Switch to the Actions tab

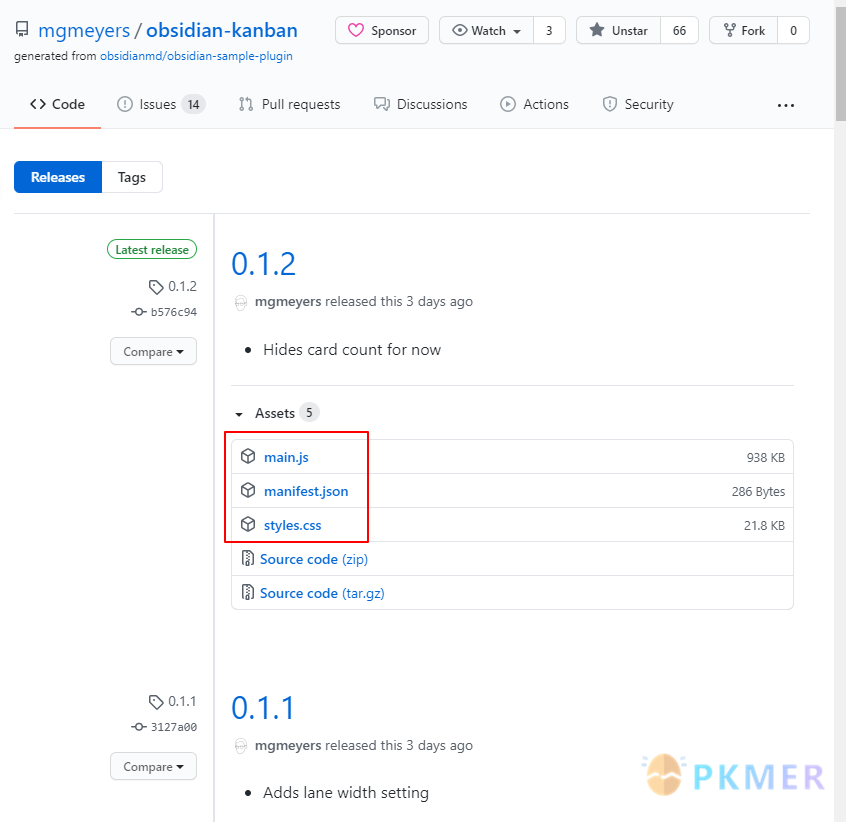[x=534, y=104]
